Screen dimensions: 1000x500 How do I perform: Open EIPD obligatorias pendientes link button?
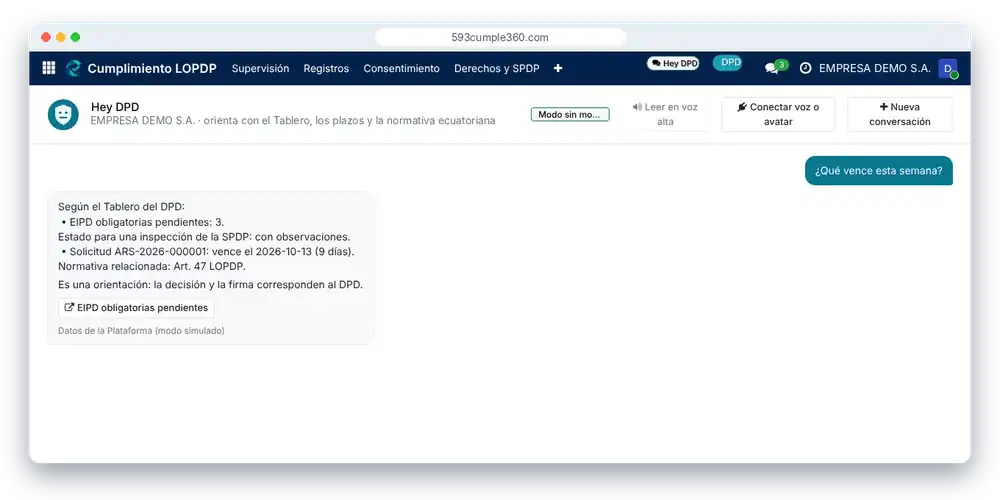tap(136, 307)
